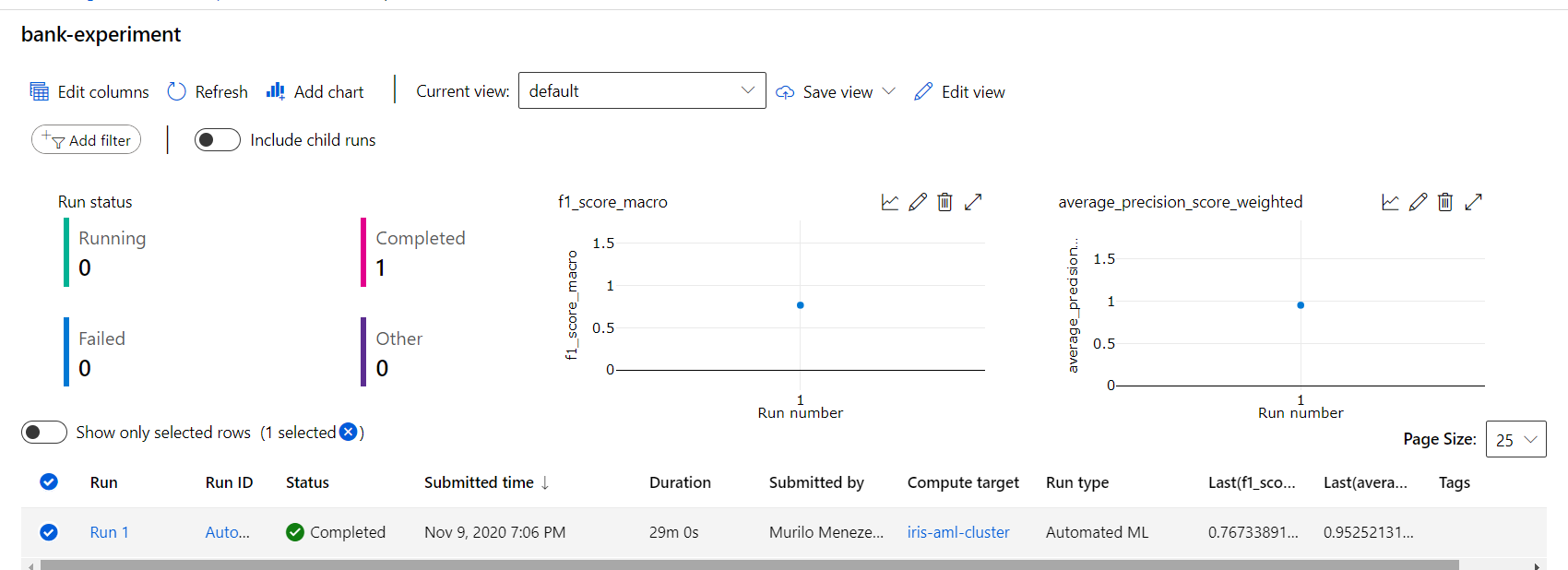Enable Show only selected rows toggle
This screenshot has width=1568, height=570.
coord(44,433)
